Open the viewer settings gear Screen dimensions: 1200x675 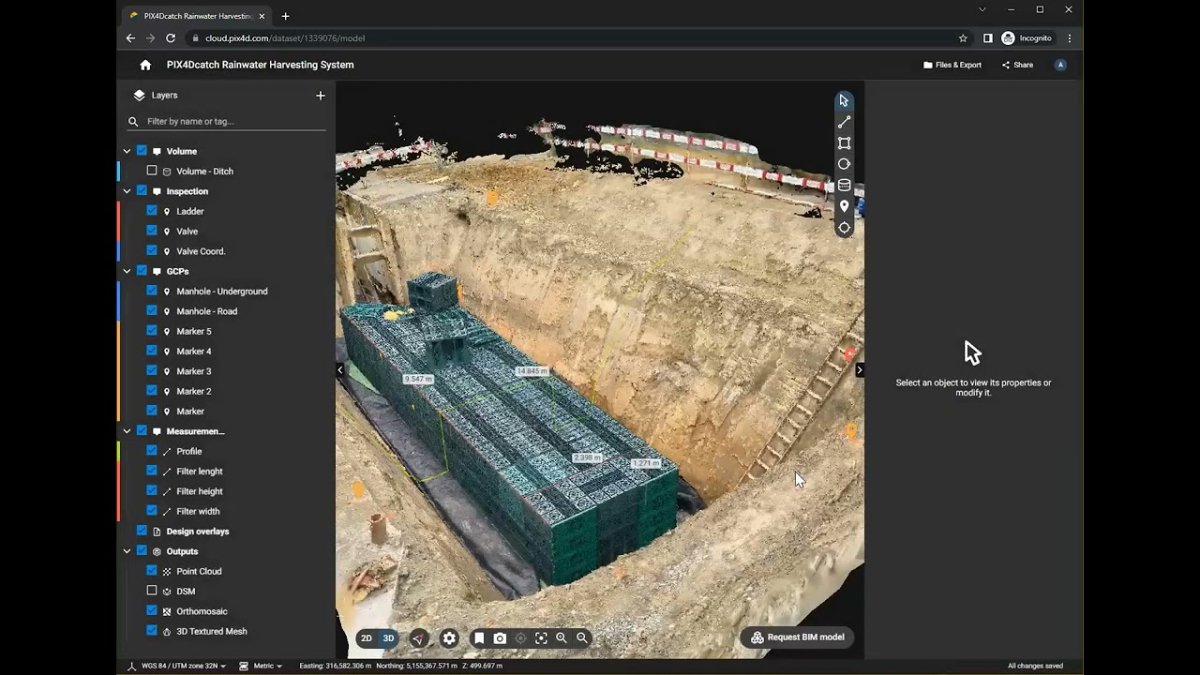[449, 638]
